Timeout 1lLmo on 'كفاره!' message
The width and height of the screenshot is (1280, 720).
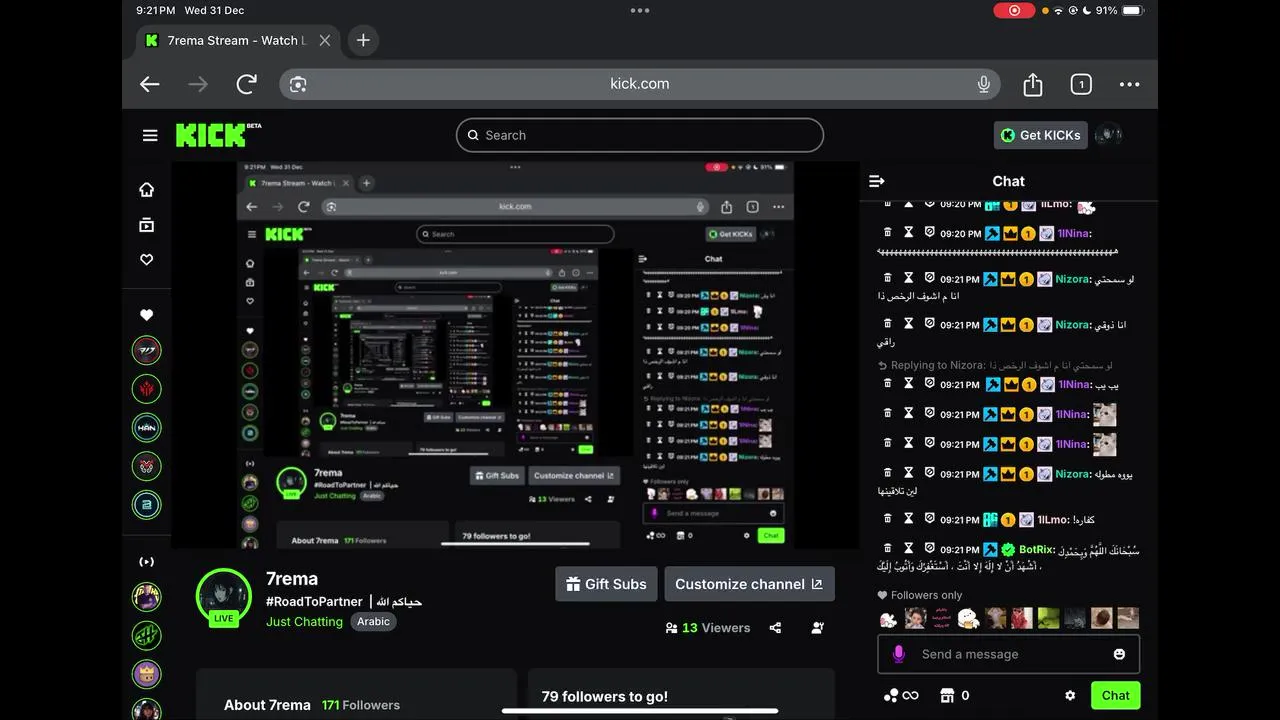[x=909, y=518]
